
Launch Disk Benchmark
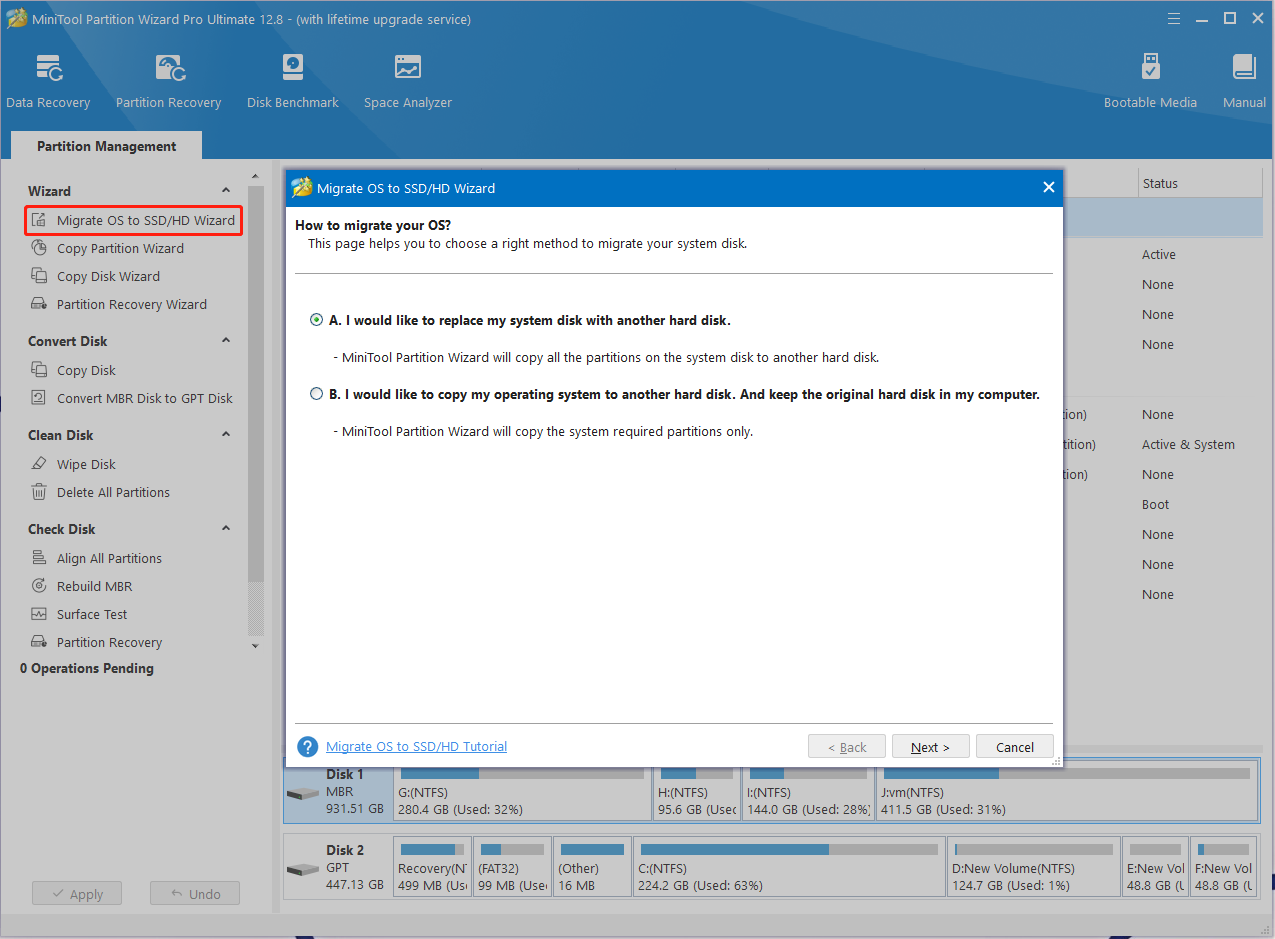pyautogui.click(x=292, y=81)
